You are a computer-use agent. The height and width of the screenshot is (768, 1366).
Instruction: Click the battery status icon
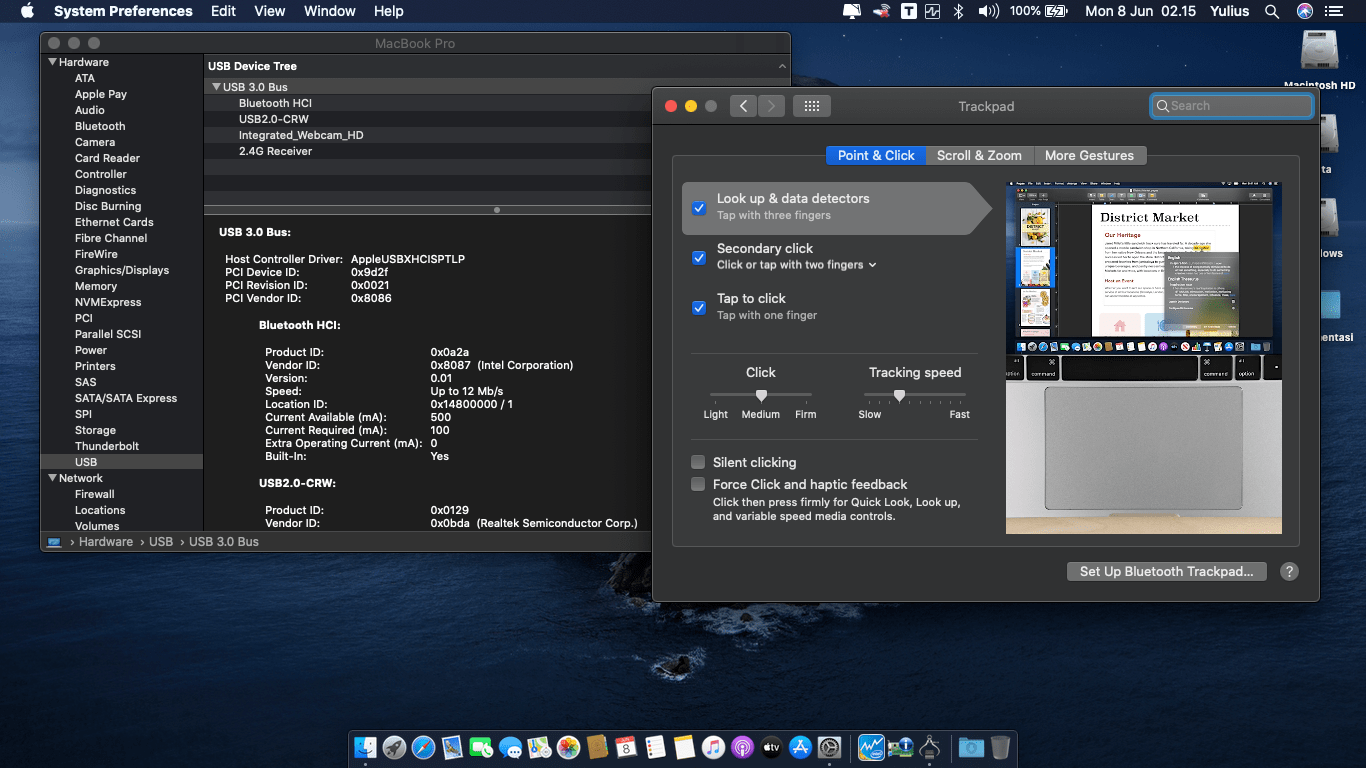point(1056,11)
